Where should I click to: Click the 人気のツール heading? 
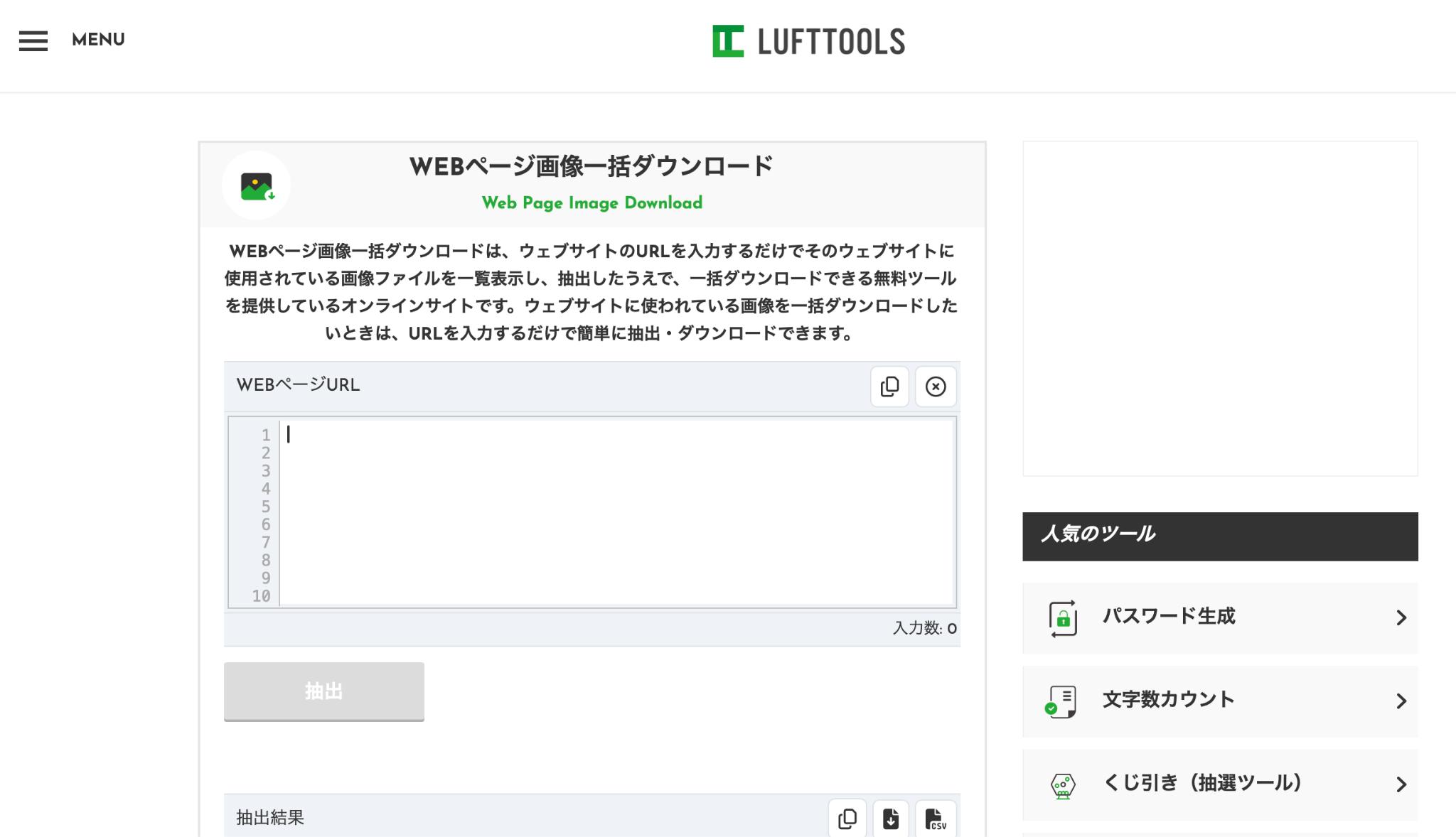tap(1098, 534)
